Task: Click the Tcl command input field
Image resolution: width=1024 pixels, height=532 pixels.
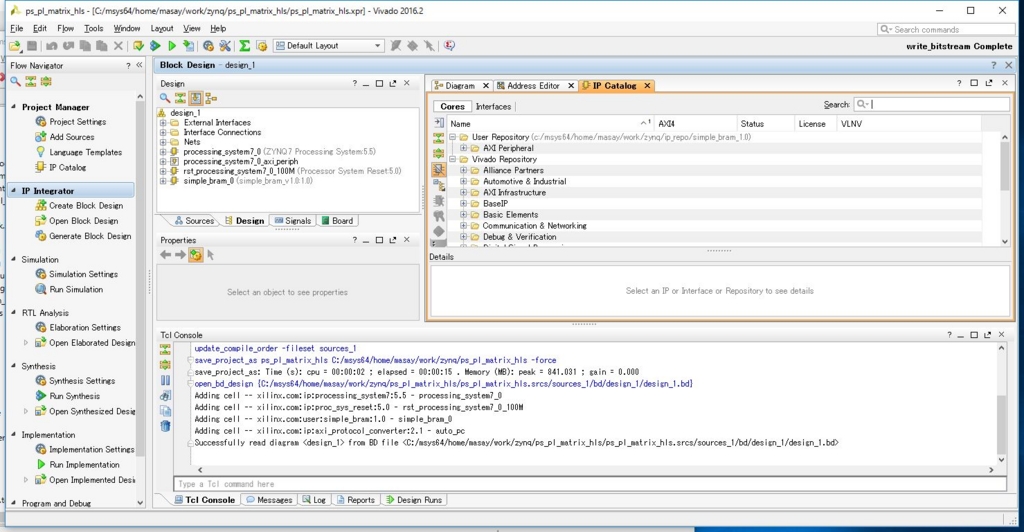Action: tap(590, 484)
